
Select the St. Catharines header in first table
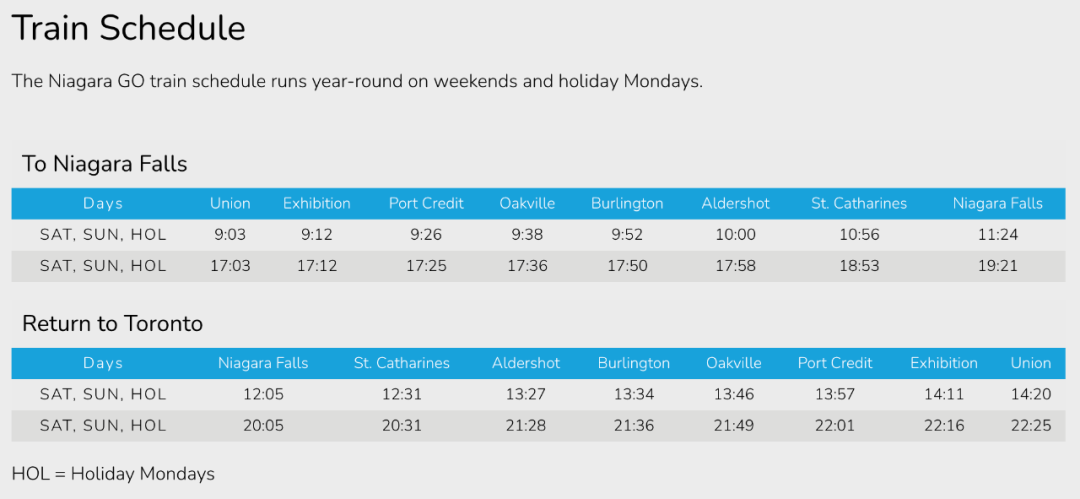[x=859, y=203]
